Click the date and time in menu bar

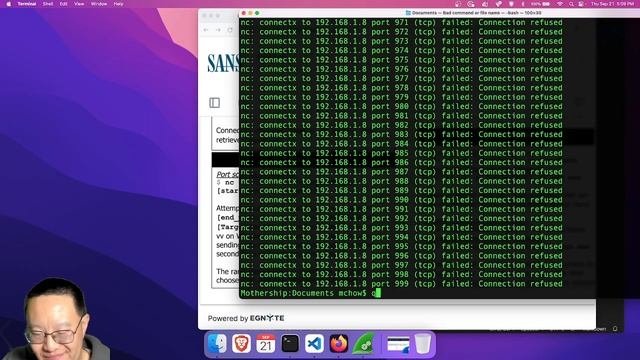tap(613, 4)
